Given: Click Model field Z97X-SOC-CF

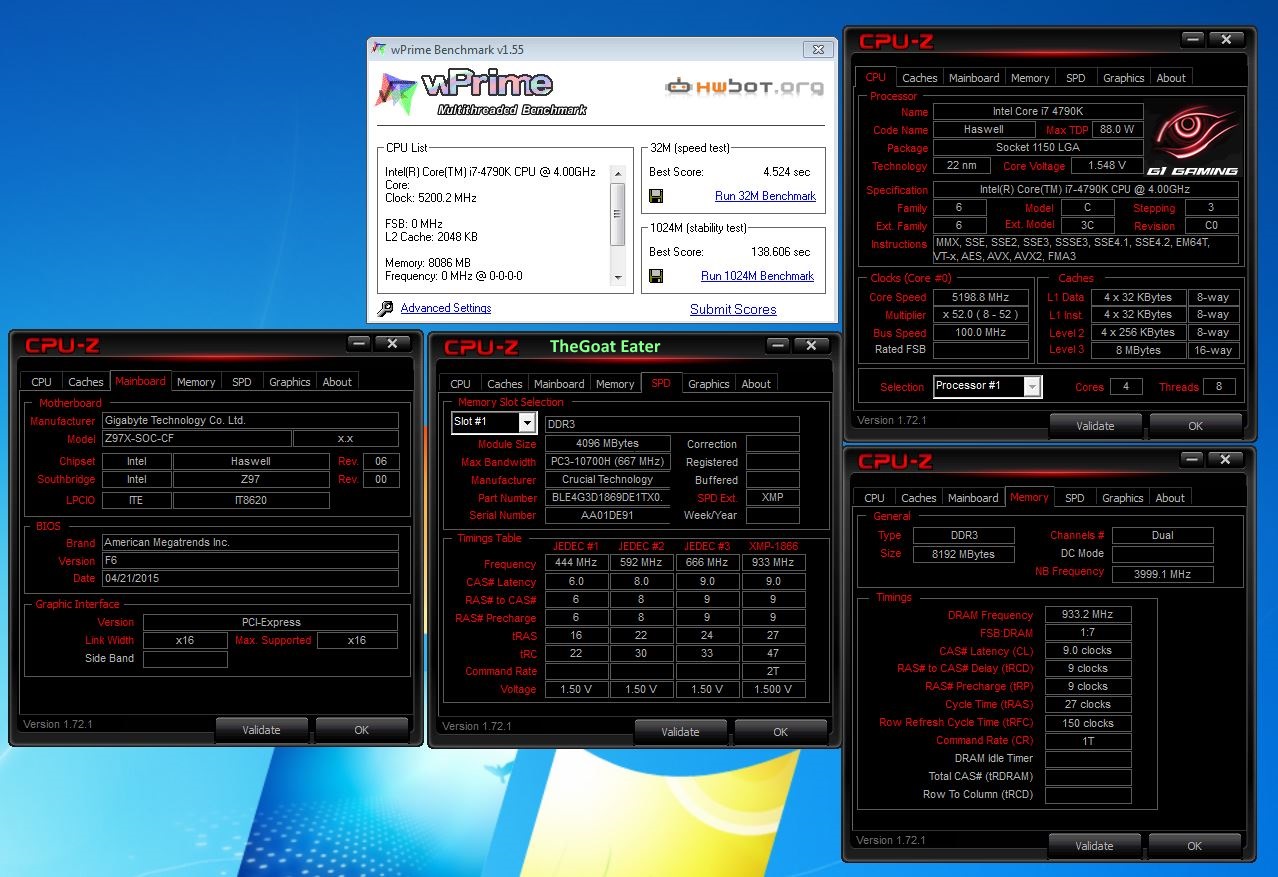Looking at the screenshot, I should coord(197,439).
